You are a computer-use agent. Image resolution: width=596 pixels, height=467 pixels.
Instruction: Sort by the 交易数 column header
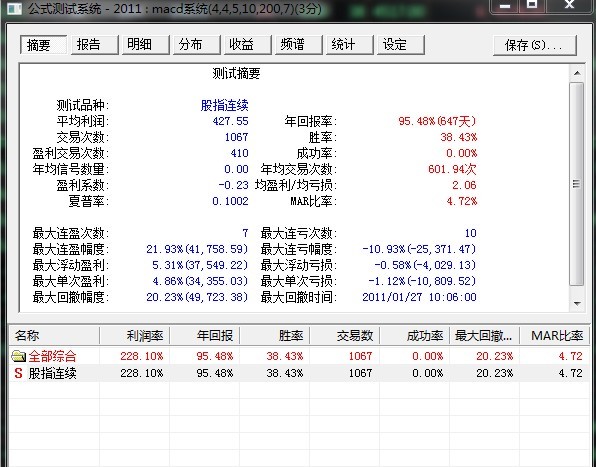(344, 336)
